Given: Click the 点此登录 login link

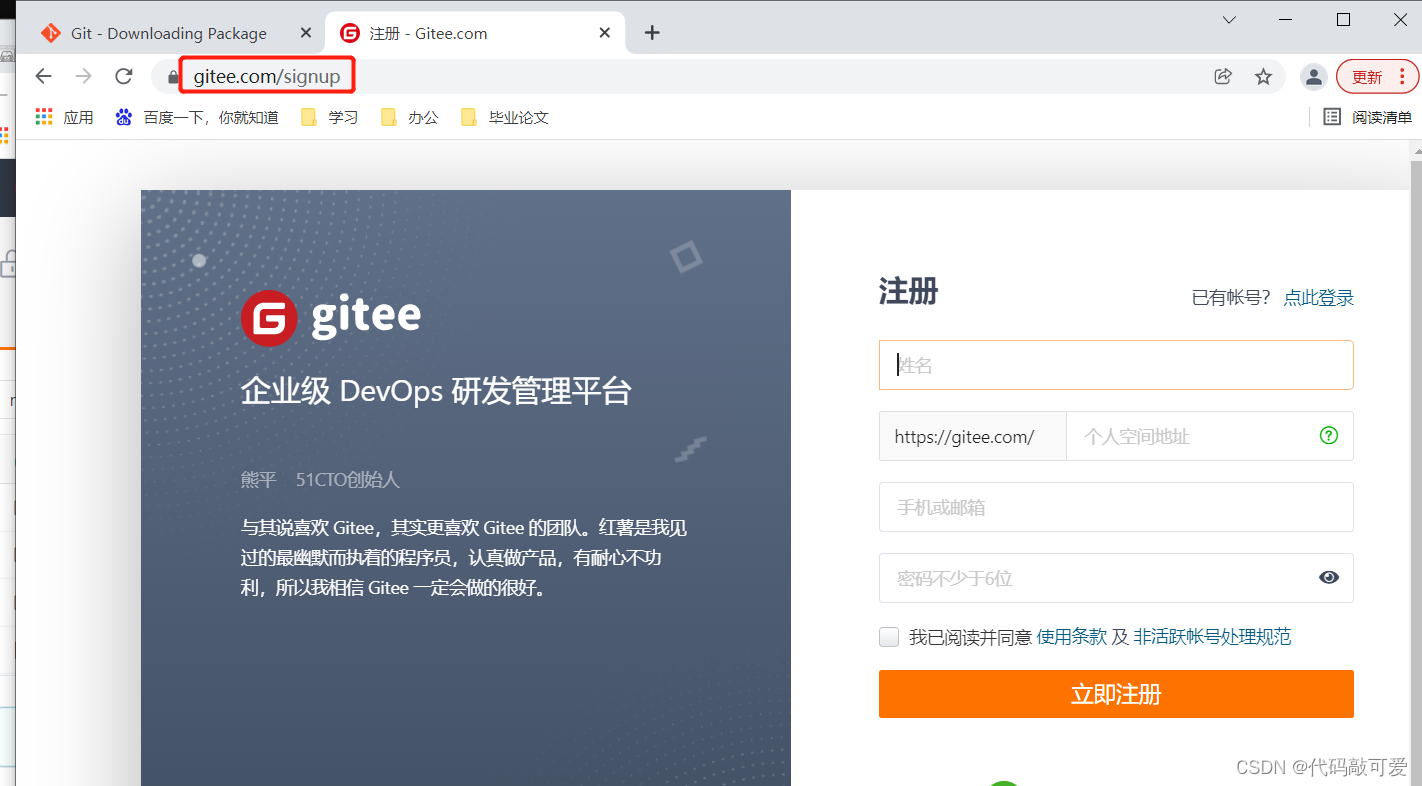Looking at the screenshot, I should [x=1319, y=297].
